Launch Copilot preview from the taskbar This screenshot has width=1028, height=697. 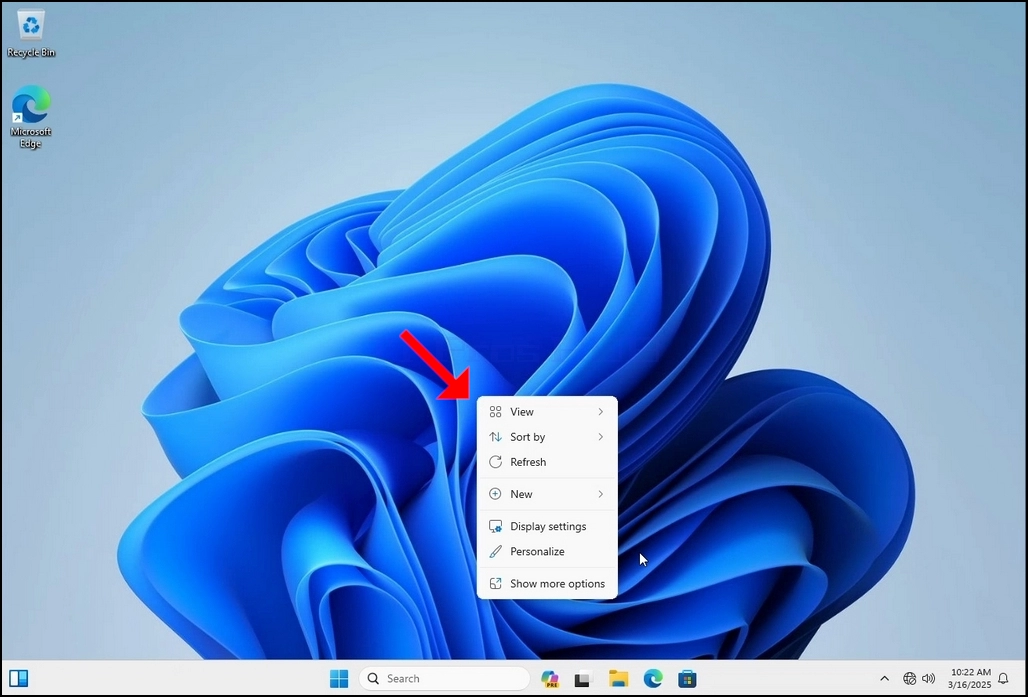[549, 679]
